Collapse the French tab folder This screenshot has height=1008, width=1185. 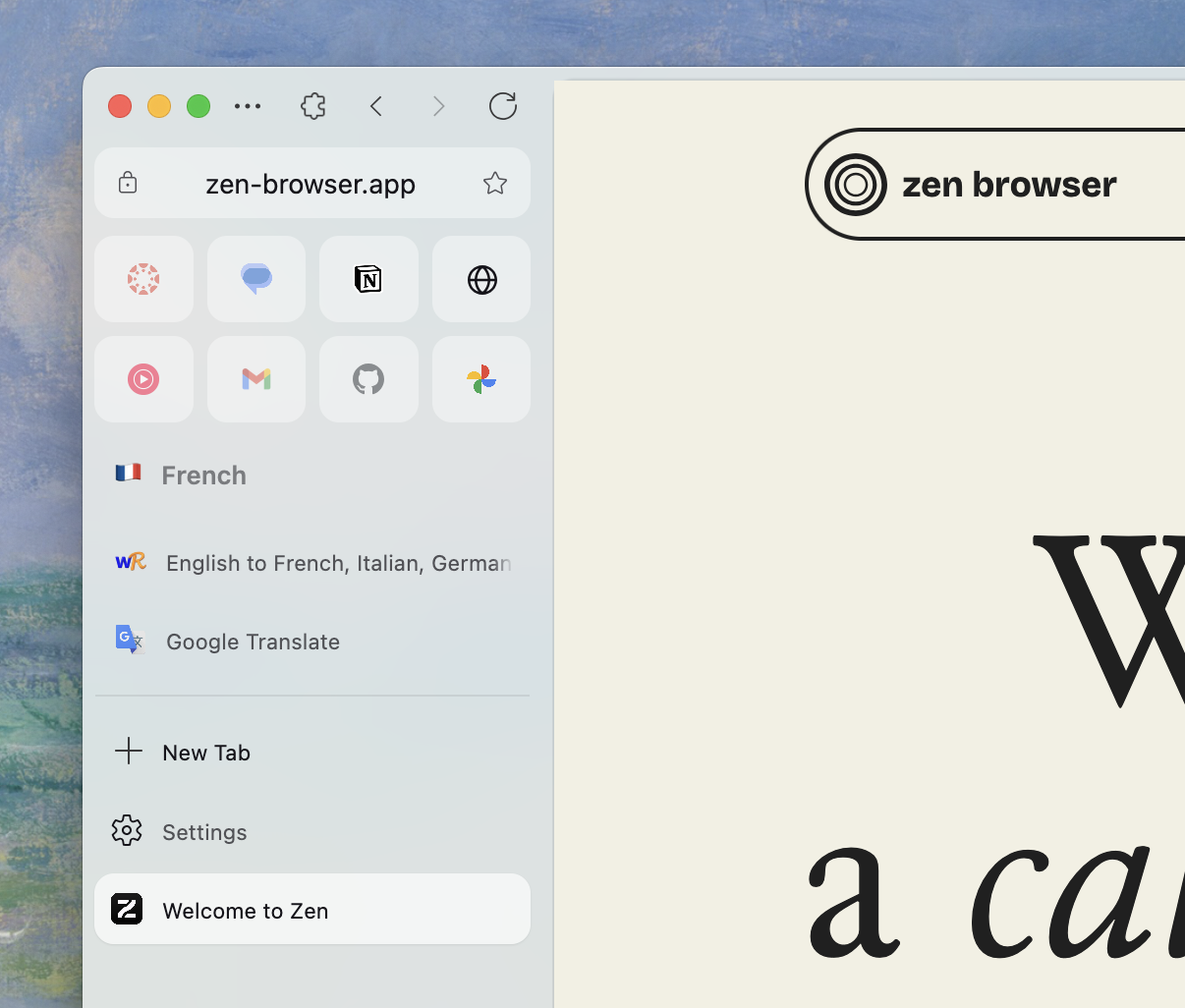[x=312, y=476]
